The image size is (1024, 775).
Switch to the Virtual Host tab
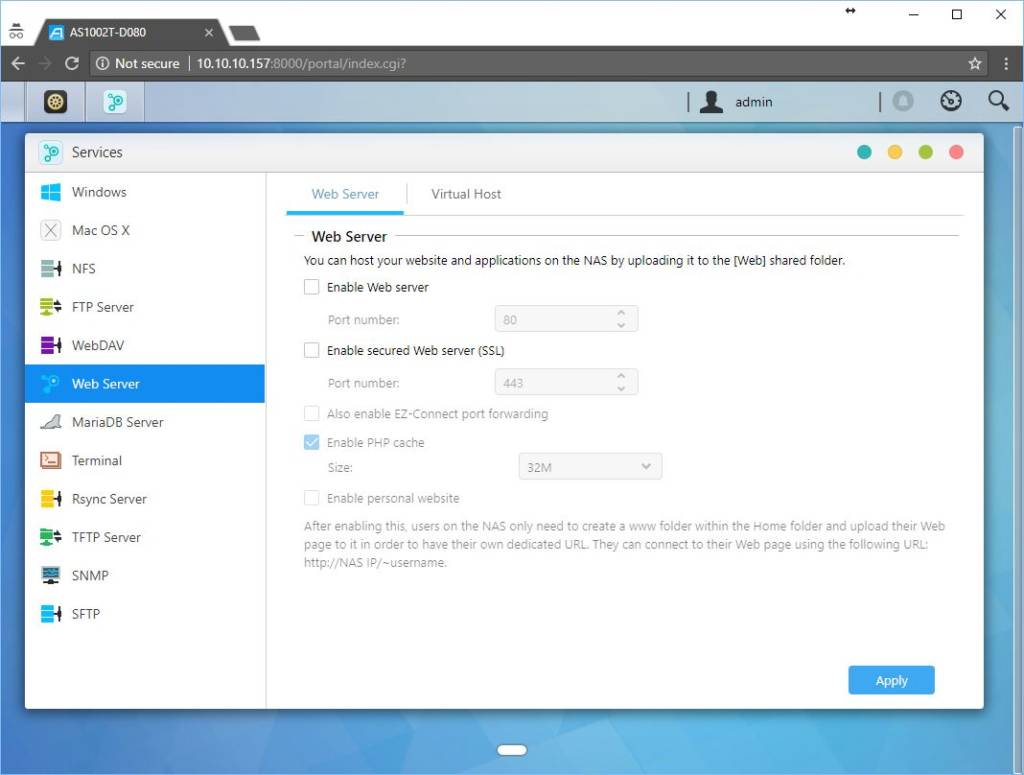click(466, 194)
